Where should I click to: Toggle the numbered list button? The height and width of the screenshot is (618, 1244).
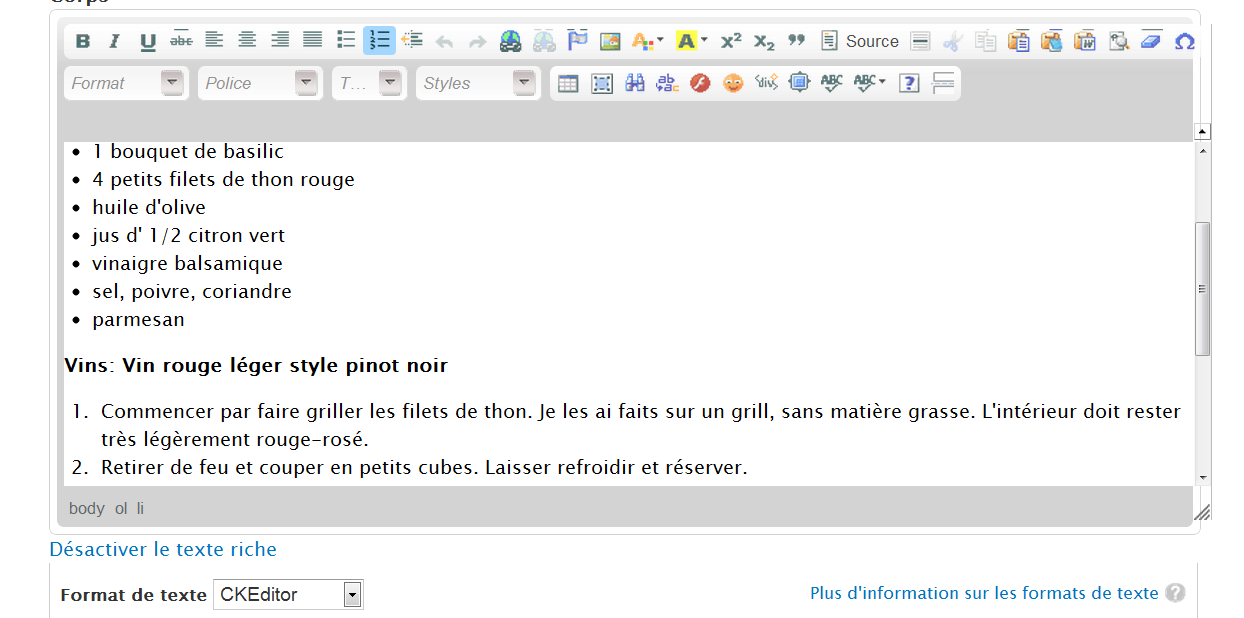pyautogui.click(x=379, y=41)
